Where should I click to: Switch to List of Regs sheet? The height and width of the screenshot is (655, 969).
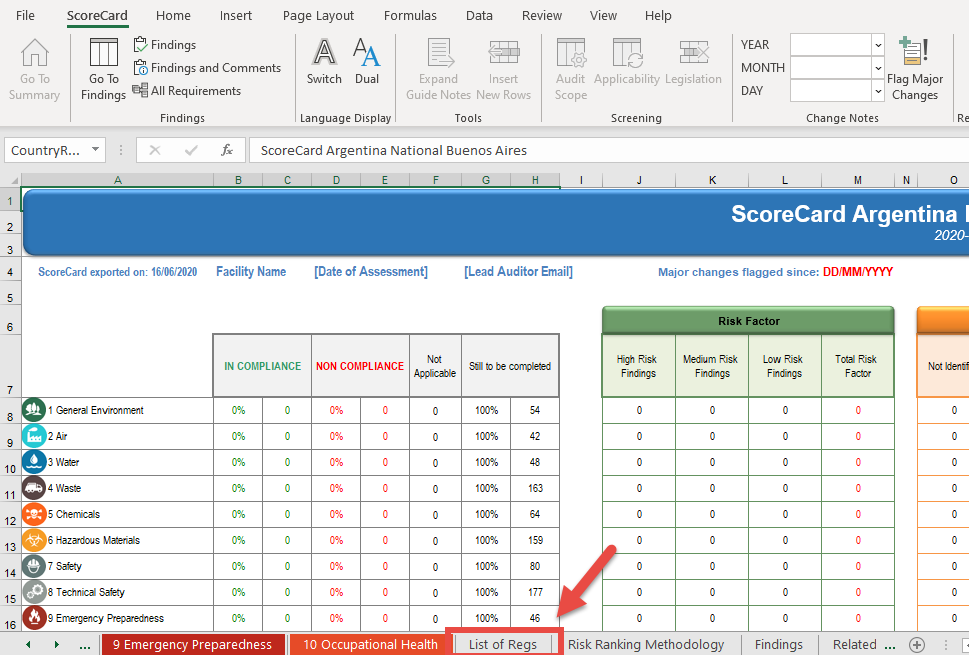(502, 644)
